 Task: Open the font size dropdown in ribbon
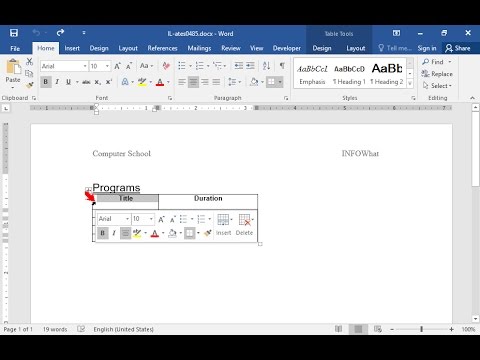pos(107,66)
